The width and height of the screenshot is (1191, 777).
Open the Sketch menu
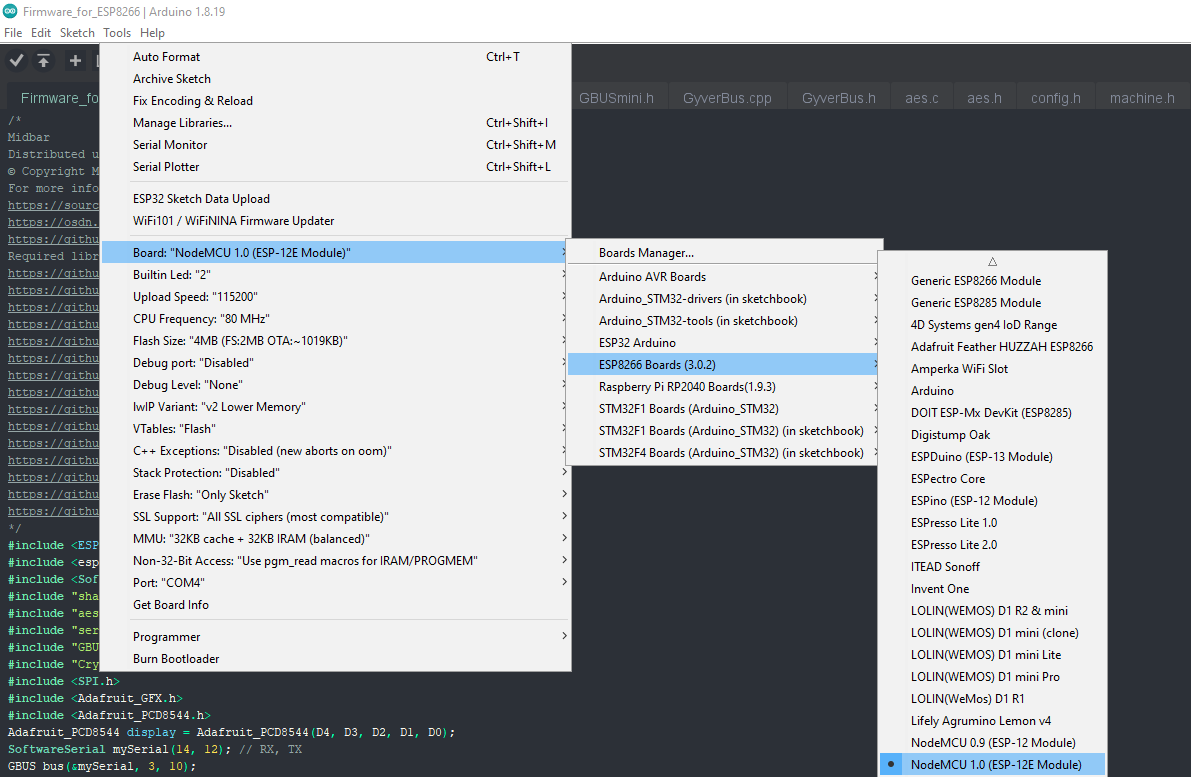coord(77,33)
